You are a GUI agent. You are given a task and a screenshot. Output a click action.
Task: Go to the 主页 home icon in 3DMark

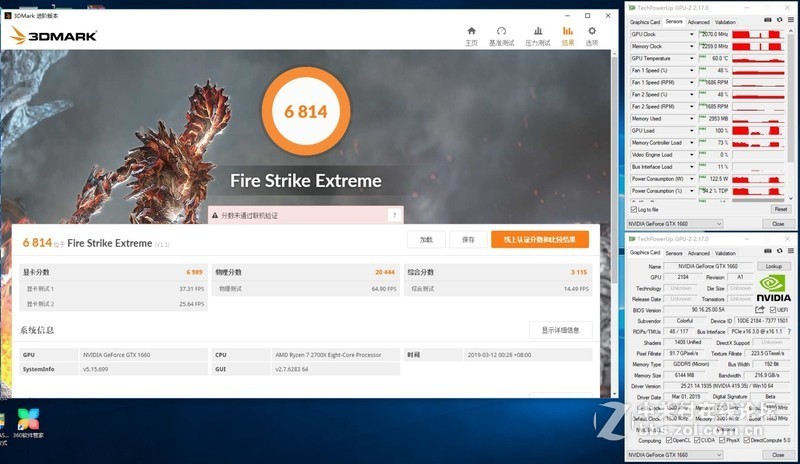(471, 36)
